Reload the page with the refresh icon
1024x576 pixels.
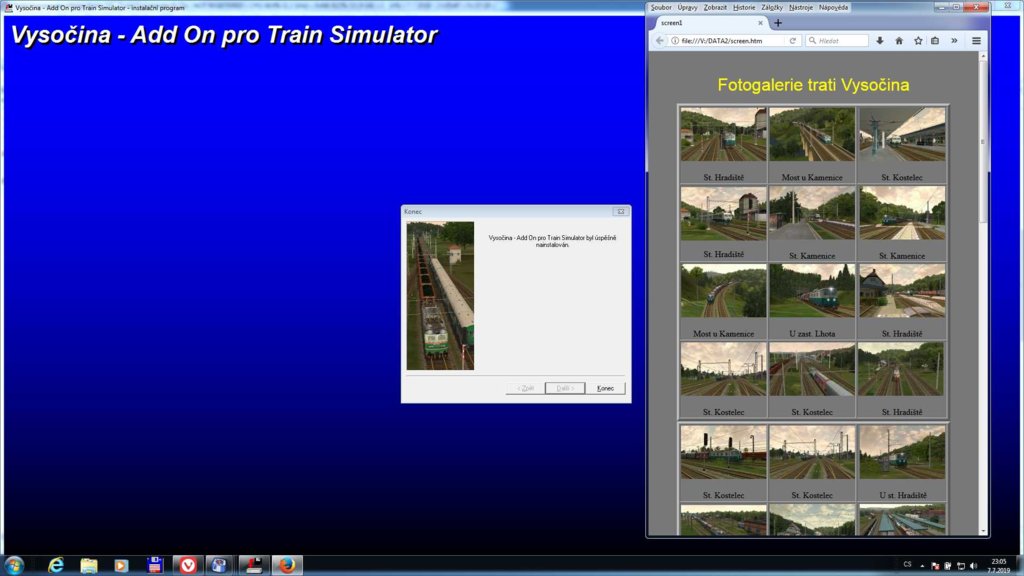(x=793, y=40)
